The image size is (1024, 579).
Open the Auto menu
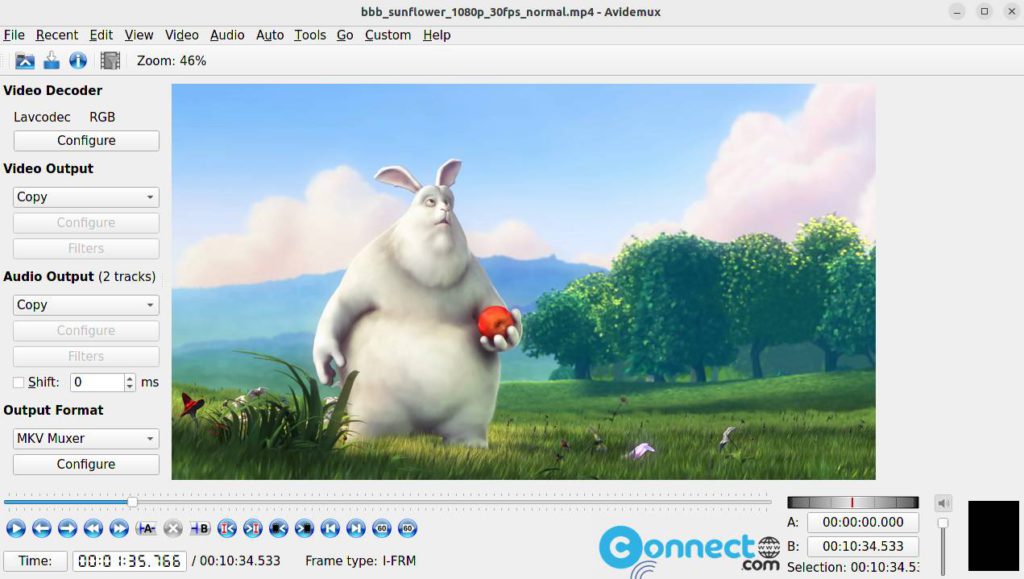point(269,35)
